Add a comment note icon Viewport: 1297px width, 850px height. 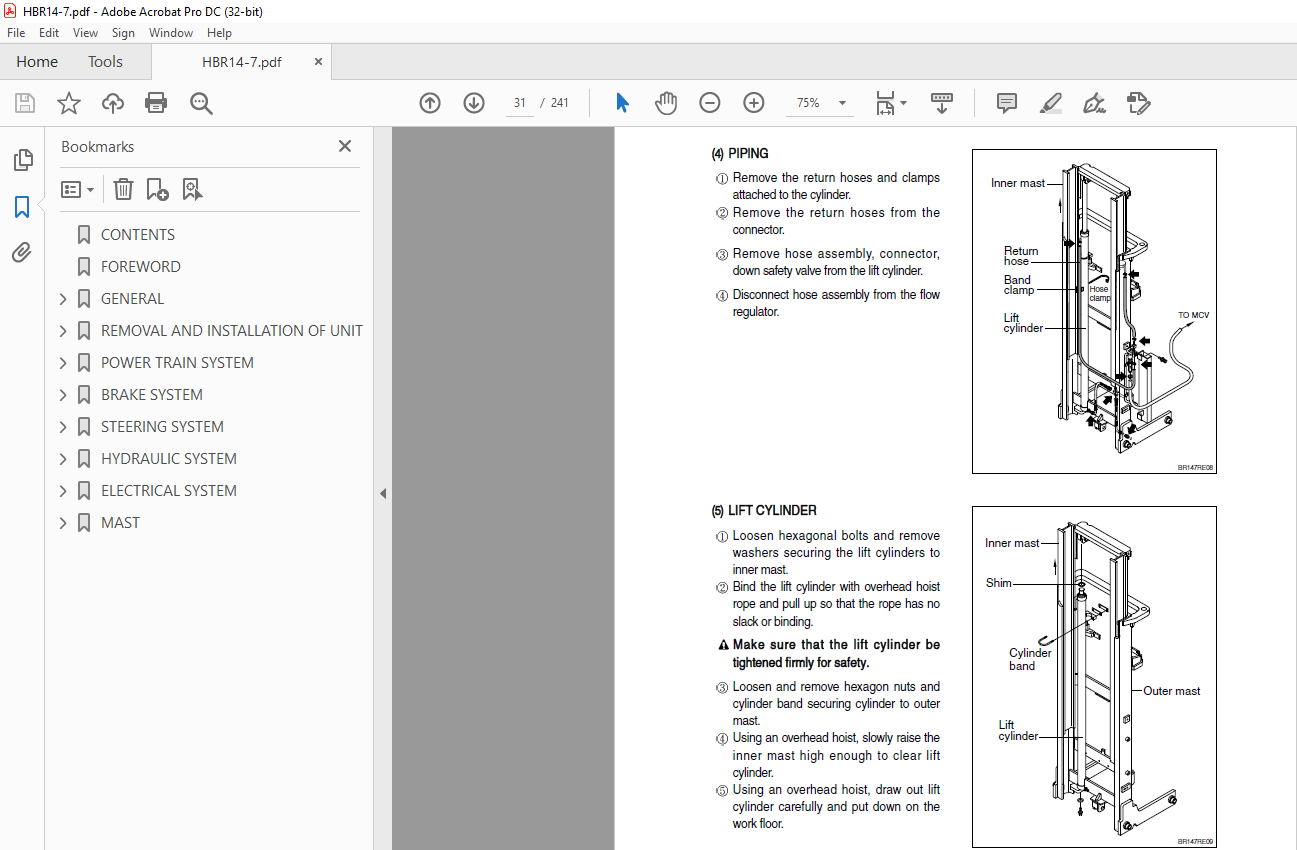coord(1007,103)
